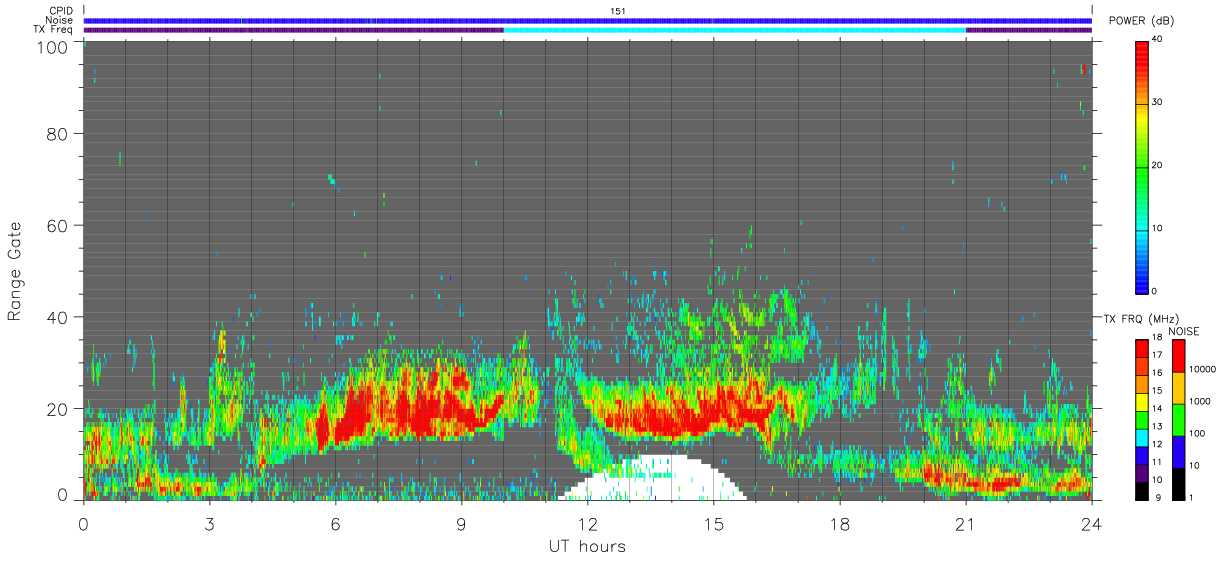Click the 'Noise' row label
The height and width of the screenshot is (567, 1228).
(61, 20)
